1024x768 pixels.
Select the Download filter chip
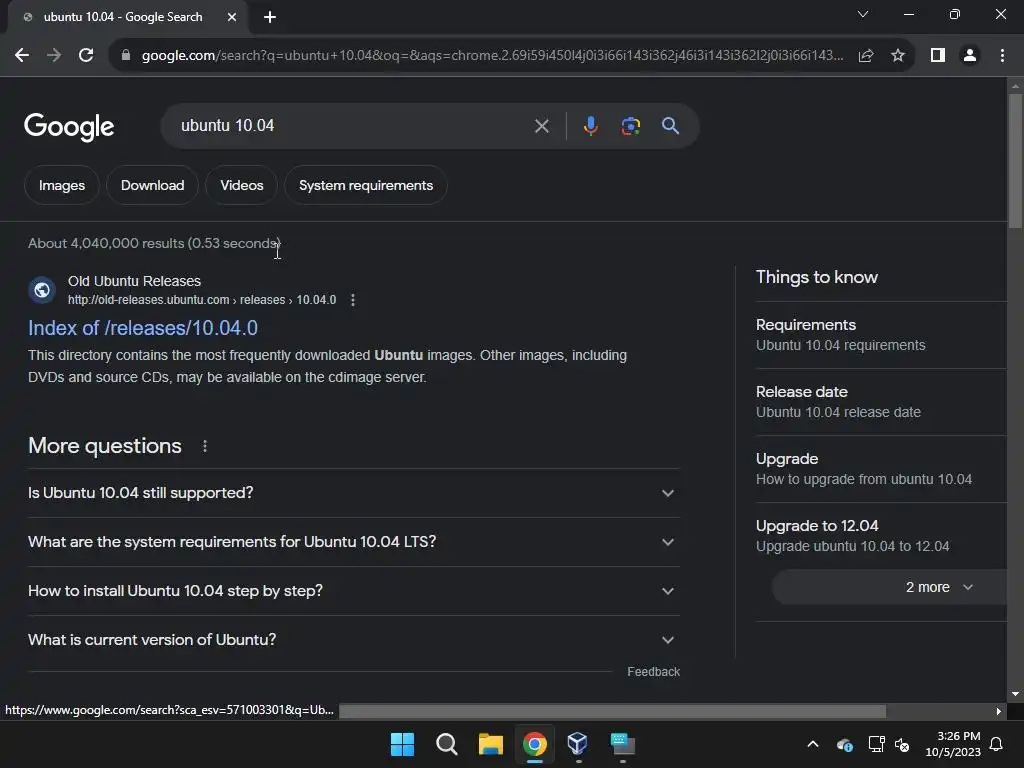click(152, 185)
